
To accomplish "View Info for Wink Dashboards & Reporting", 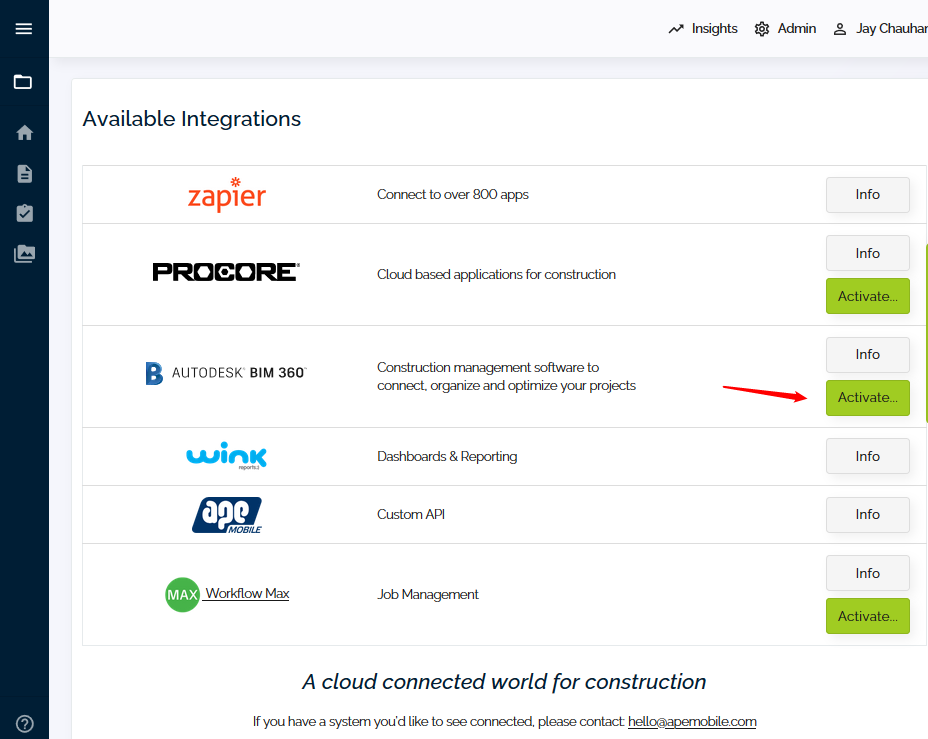I will [x=868, y=456].
